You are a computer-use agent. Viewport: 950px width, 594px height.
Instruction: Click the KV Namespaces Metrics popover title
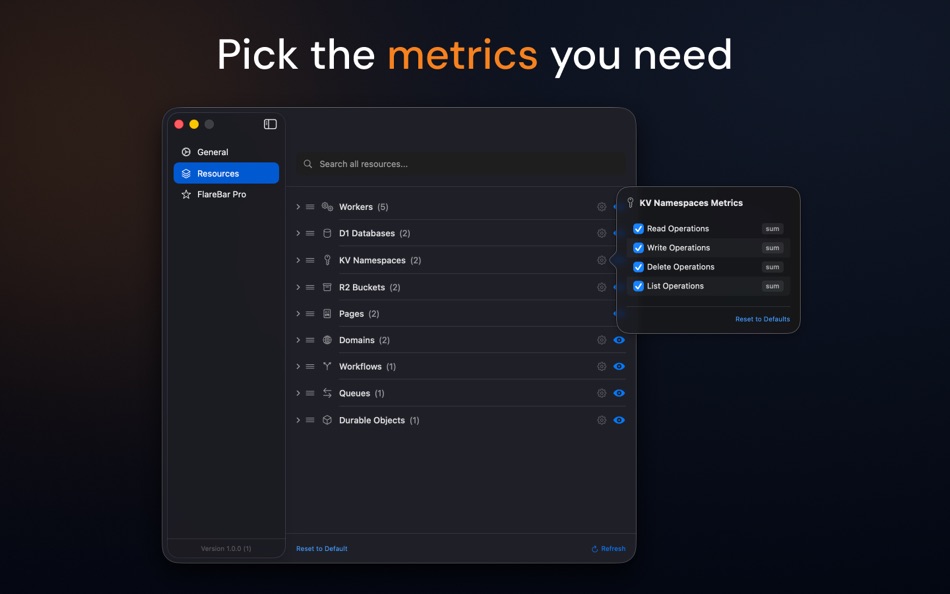691,203
